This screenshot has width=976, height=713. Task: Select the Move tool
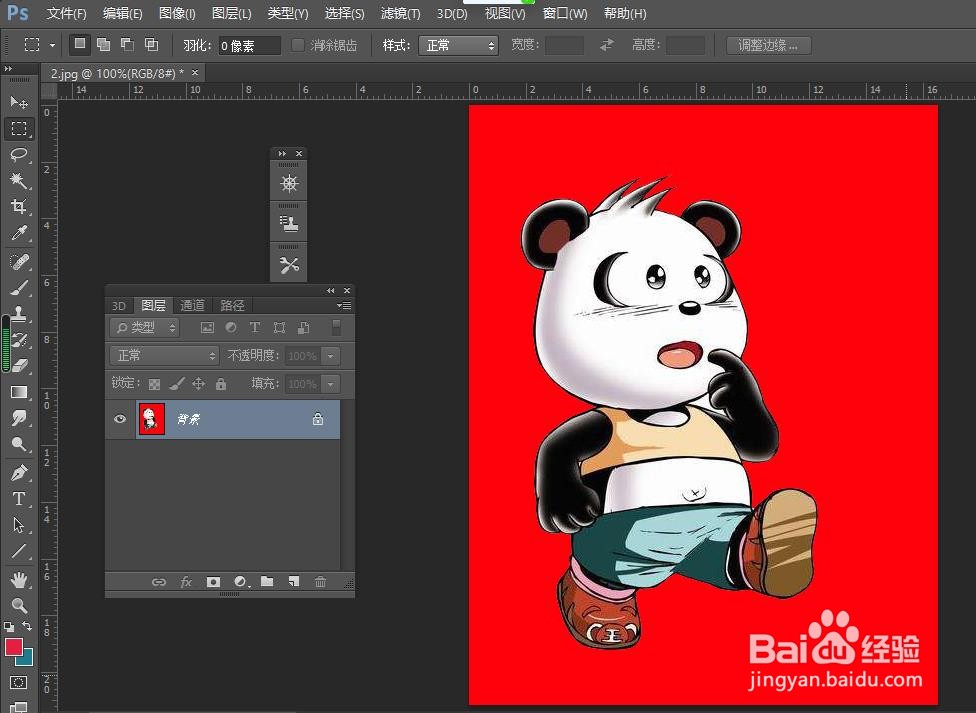click(x=19, y=102)
